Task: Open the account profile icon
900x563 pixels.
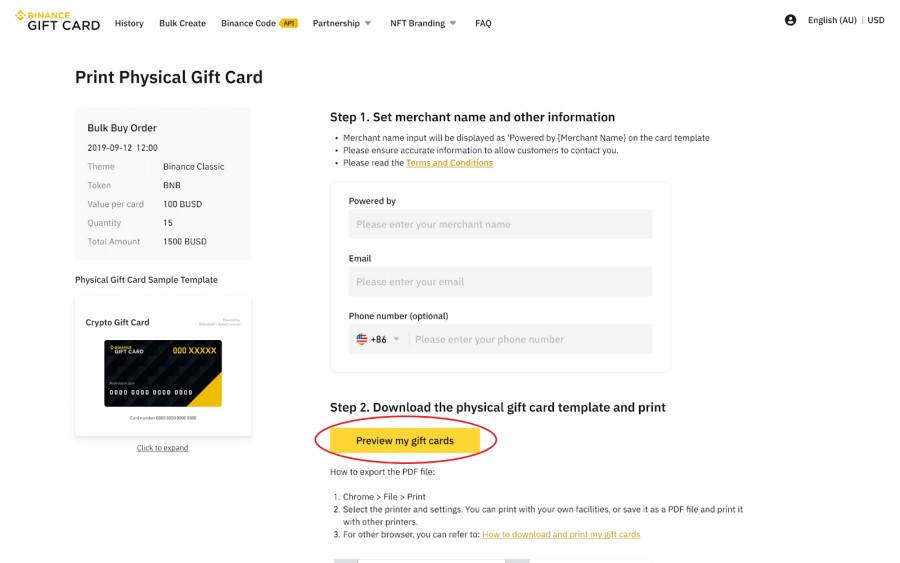Action: (x=790, y=20)
